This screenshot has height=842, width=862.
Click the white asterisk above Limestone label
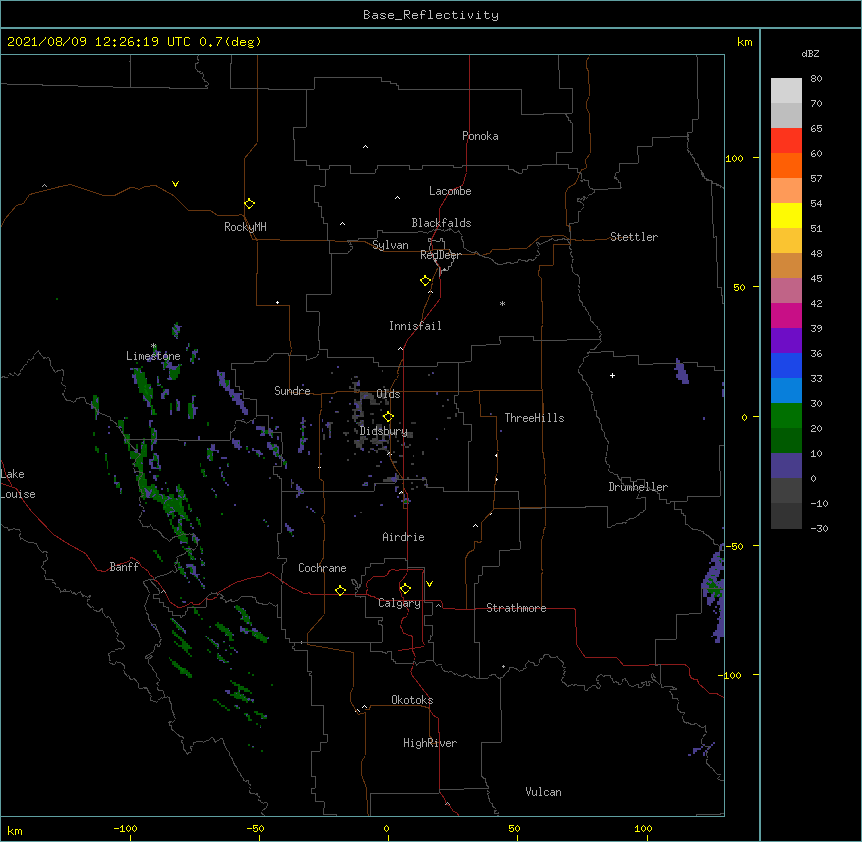click(153, 346)
